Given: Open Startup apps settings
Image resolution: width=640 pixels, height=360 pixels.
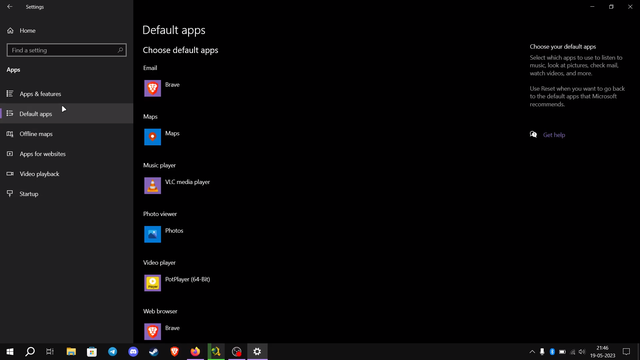Looking at the screenshot, I should click(x=67, y=194).
